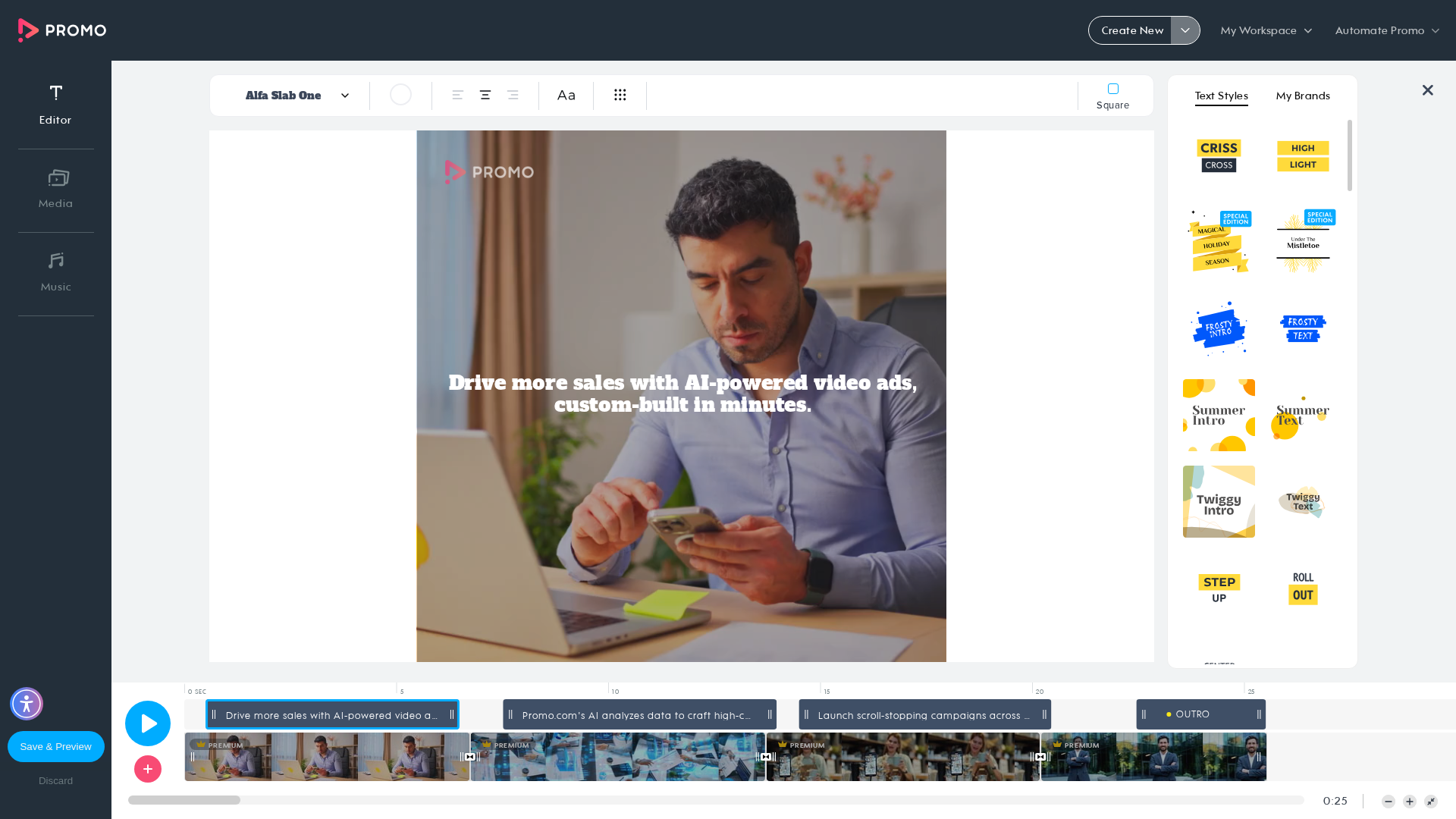This screenshot has height=819, width=1456.
Task: Apply the Twiggy Intro text style
Action: coord(1219,501)
